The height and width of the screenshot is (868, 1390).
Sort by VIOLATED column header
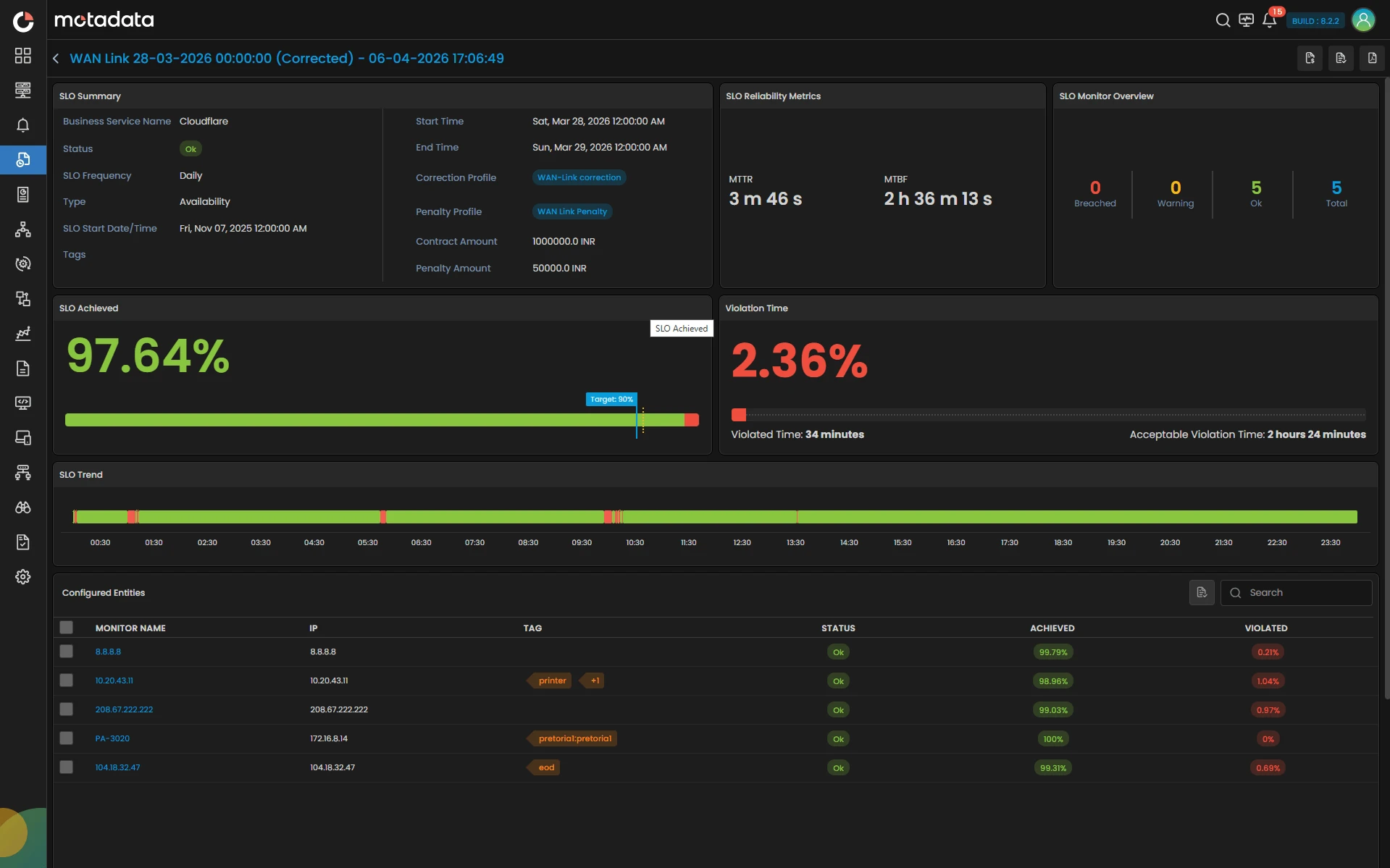pyautogui.click(x=1265, y=628)
